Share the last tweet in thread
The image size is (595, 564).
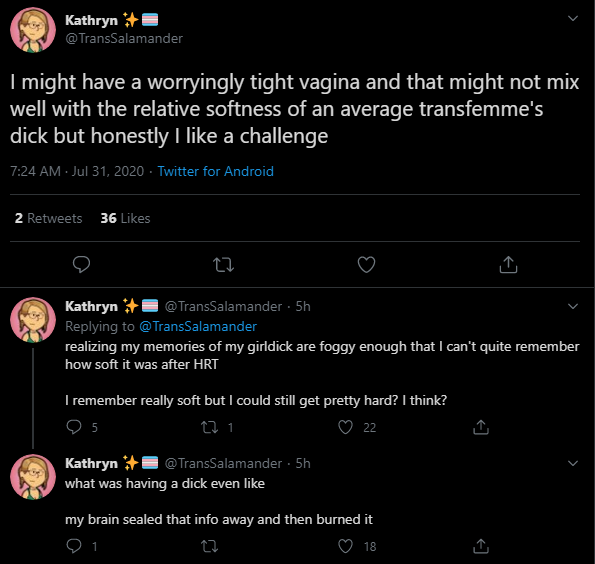click(x=481, y=546)
